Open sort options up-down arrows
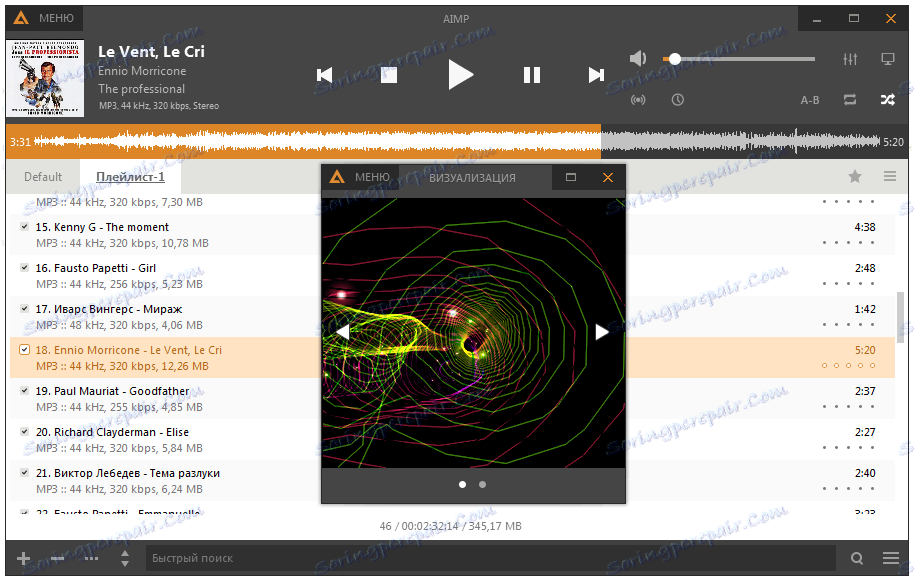This screenshot has width=914, height=581. (x=125, y=558)
